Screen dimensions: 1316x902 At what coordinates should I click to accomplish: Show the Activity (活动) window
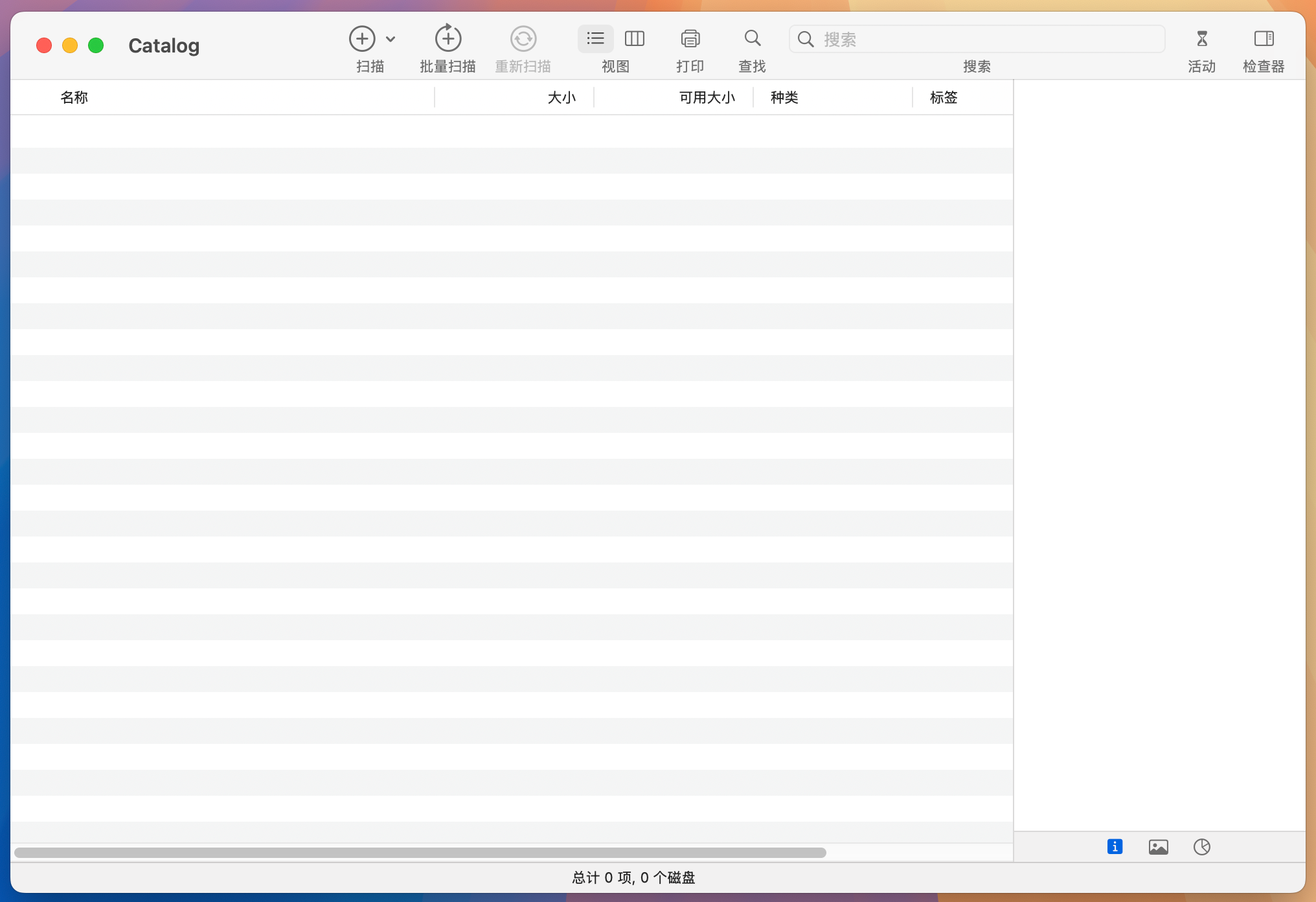(x=1201, y=39)
